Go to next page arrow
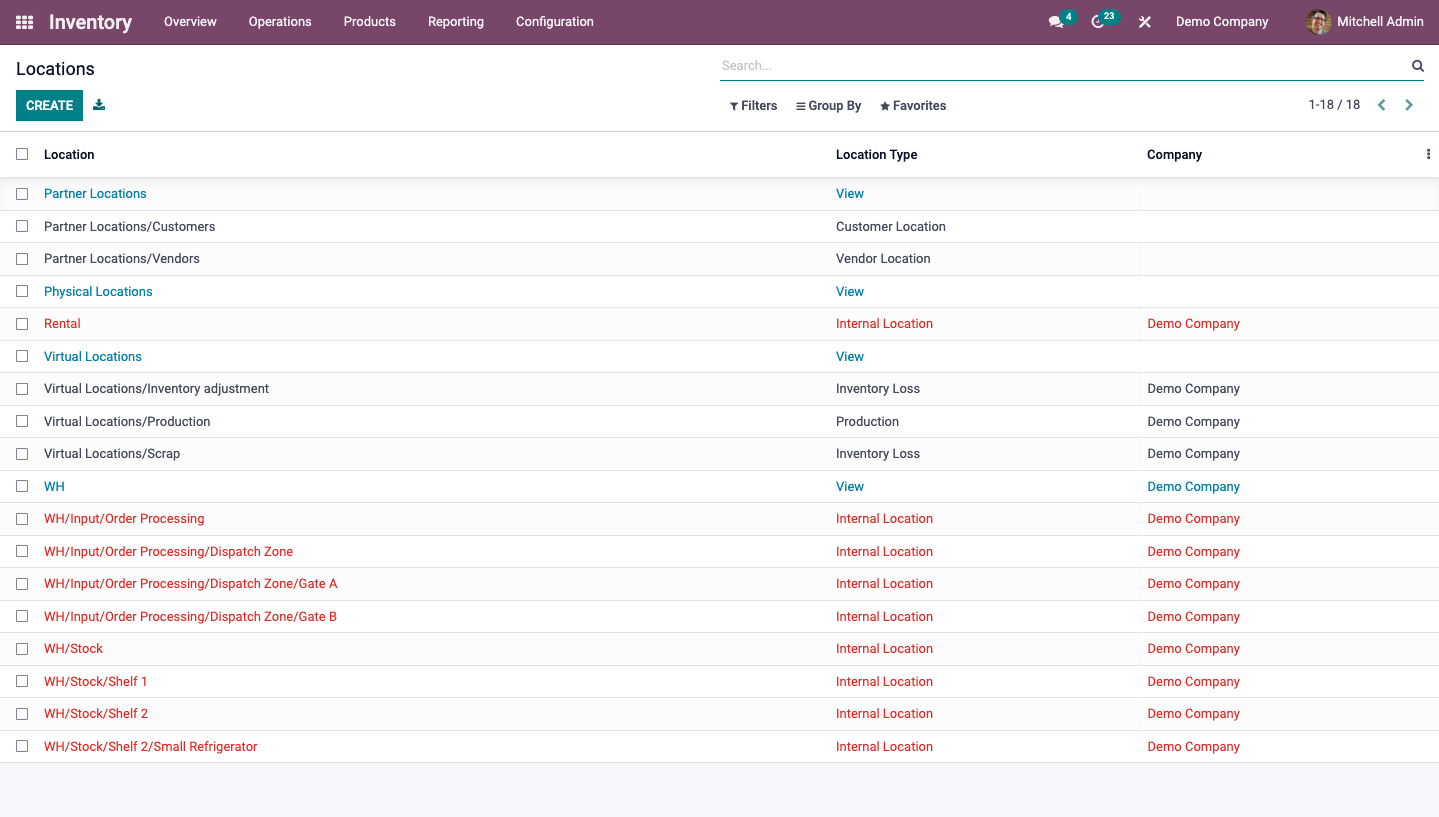The height and width of the screenshot is (817, 1439). 1409,105
